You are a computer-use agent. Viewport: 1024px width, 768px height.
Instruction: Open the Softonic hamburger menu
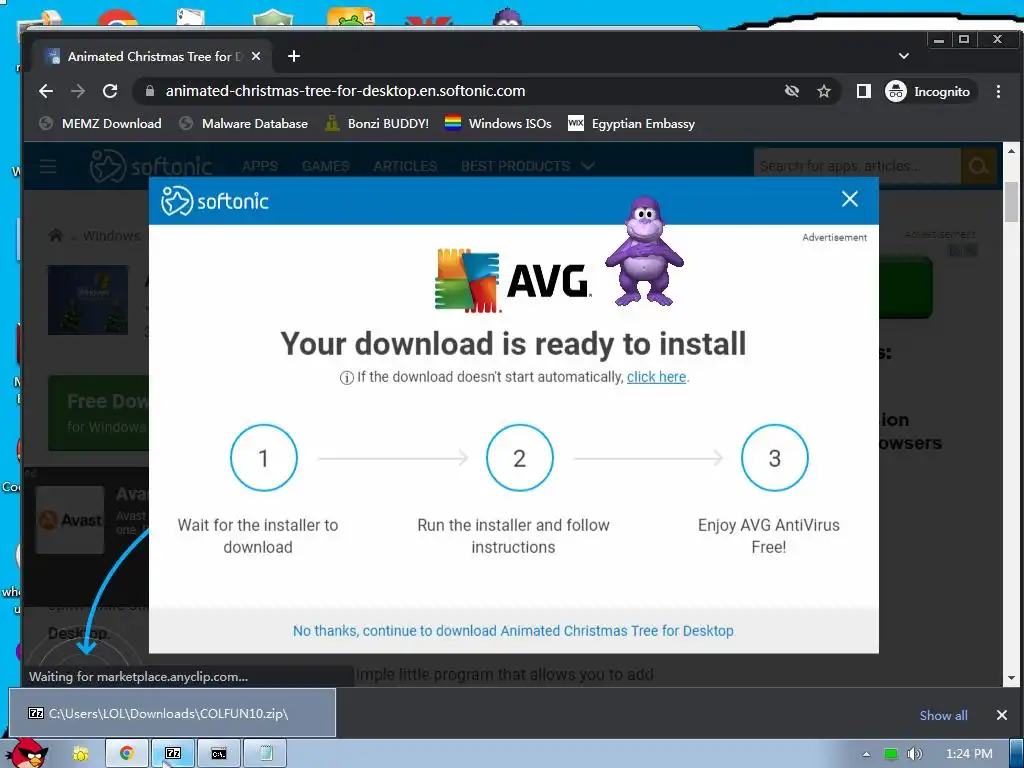[x=48, y=167]
